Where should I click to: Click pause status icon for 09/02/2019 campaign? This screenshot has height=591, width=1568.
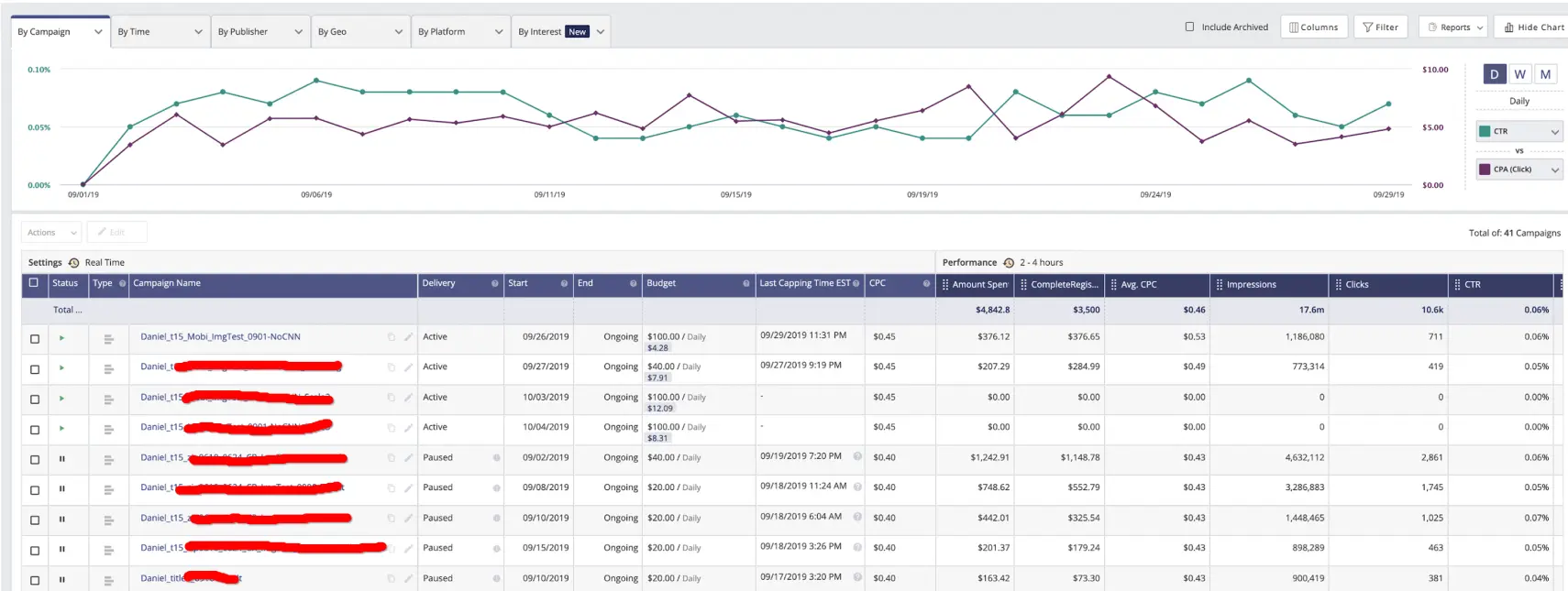[62, 459]
